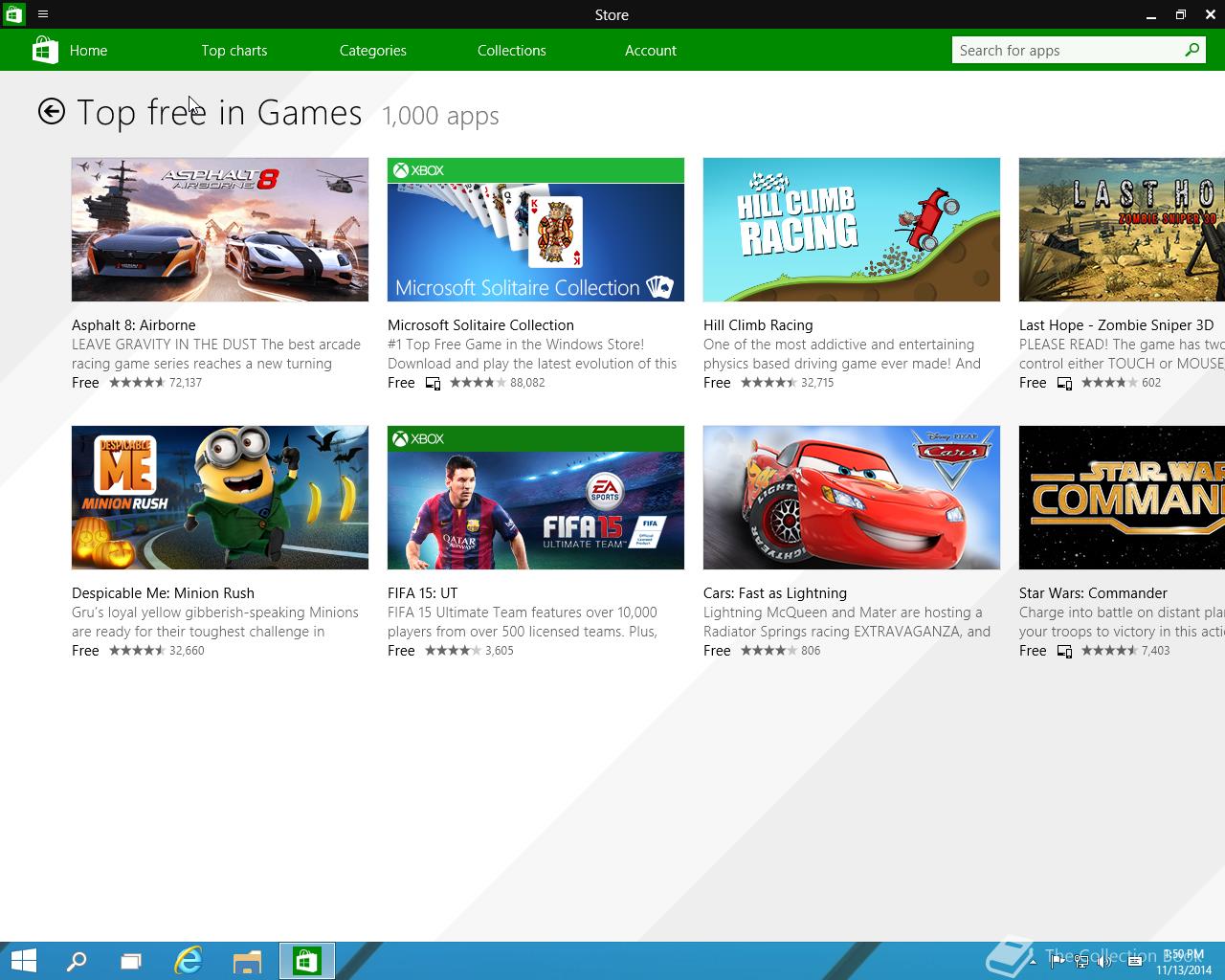Viewport: 1225px width, 980px height.
Task: Show hidden tray icons arrow
Action: click(x=1033, y=961)
